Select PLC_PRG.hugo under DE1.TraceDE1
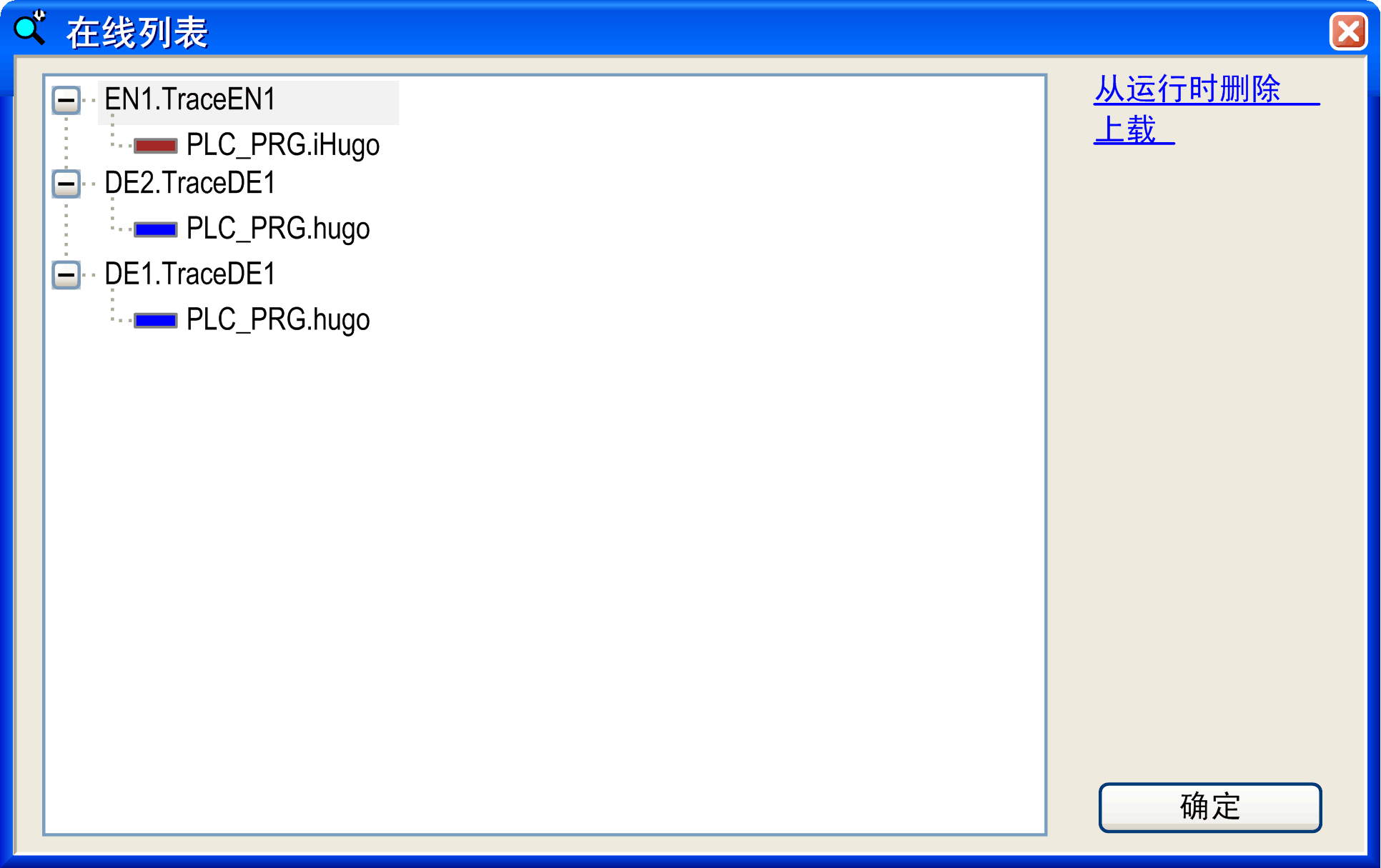 (278, 320)
